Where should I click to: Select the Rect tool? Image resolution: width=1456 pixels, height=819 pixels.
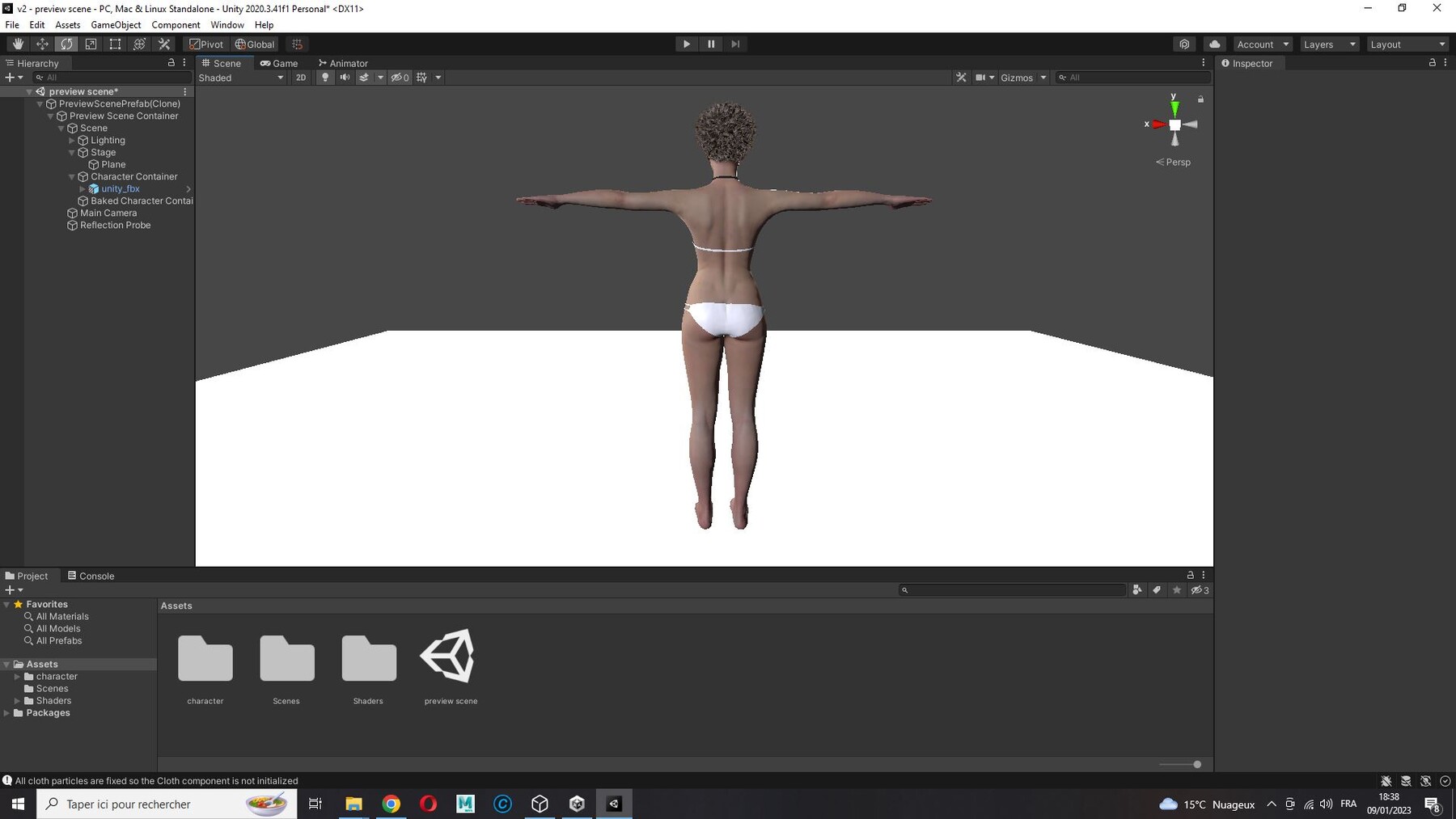pyautogui.click(x=115, y=44)
